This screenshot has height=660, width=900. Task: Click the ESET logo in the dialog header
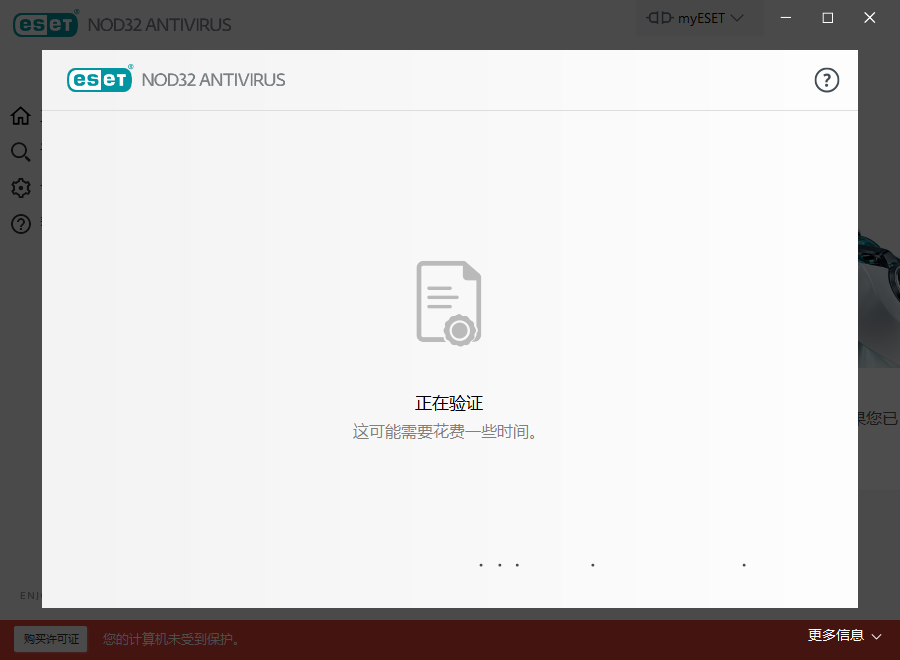pyautogui.click(x=100, y=79)
